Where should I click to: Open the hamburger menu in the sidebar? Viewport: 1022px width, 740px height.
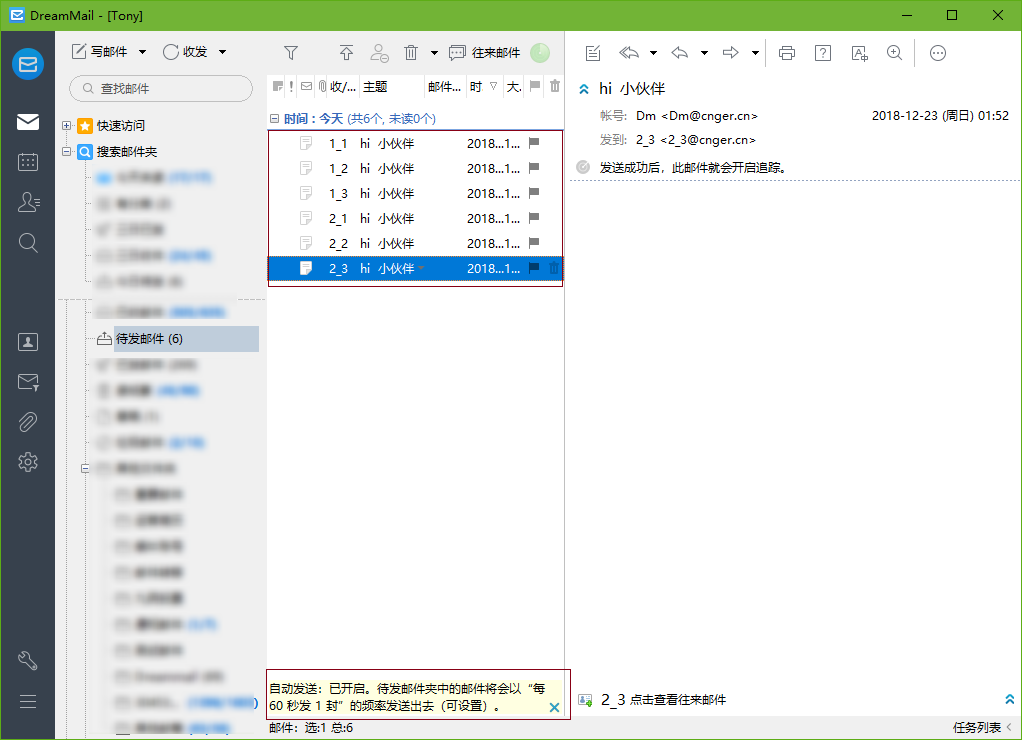[28, 702]
